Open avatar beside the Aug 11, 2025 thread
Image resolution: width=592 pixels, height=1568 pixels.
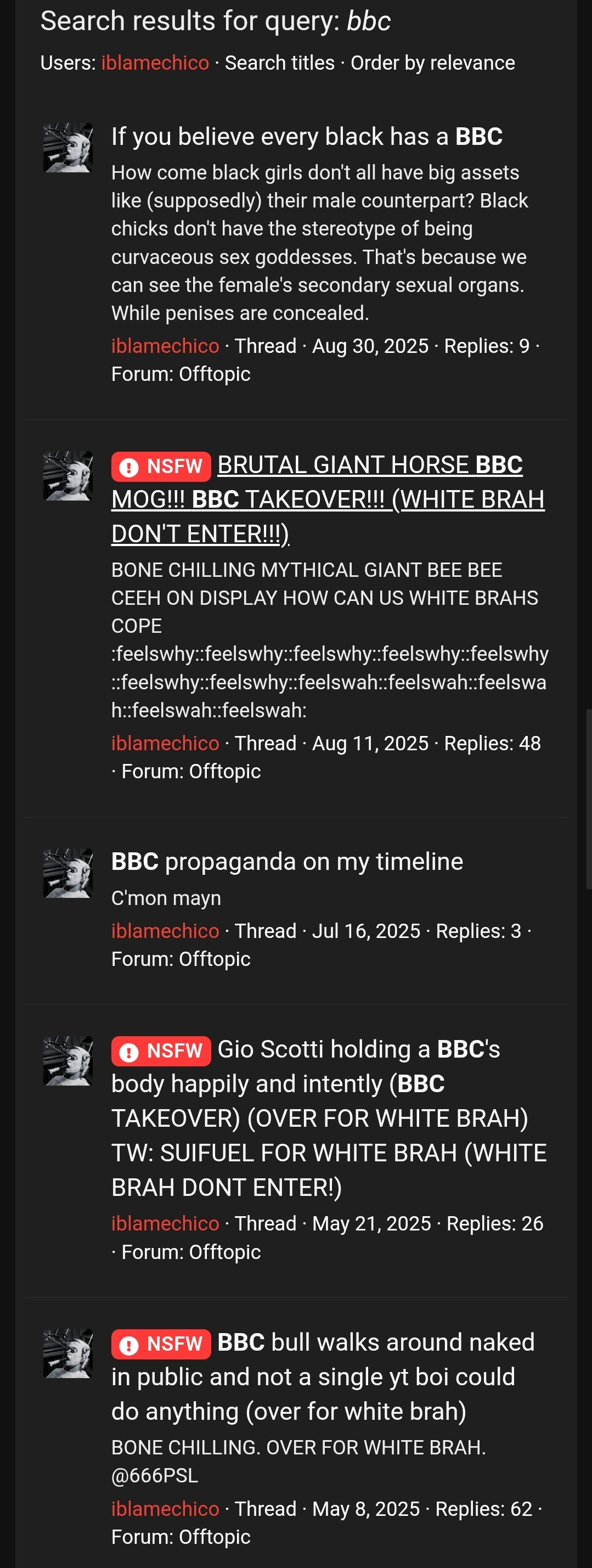point(67,475)
